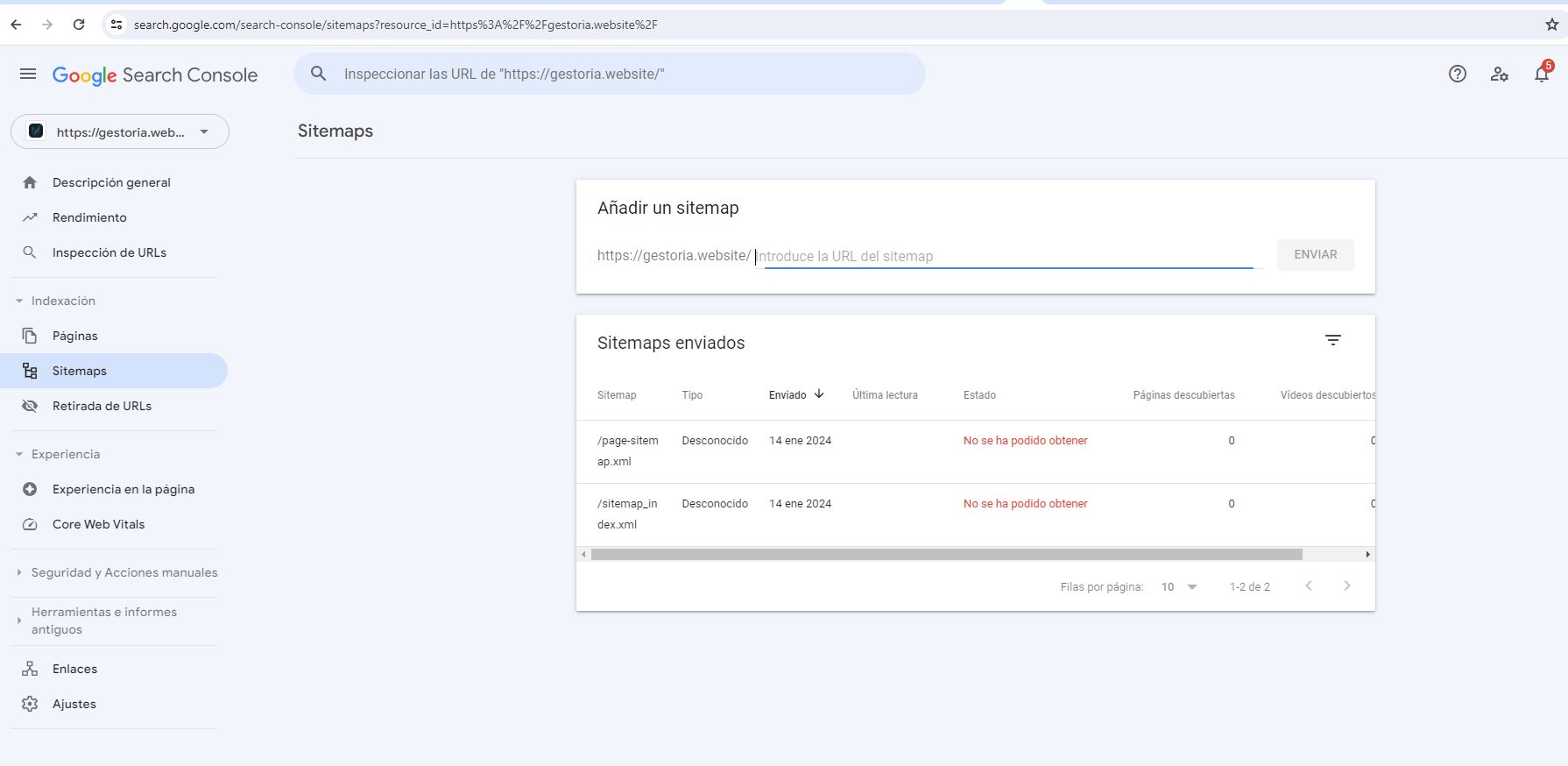Go to previous page of sitemap table
The image size is (1568, 766).
[1309, 585]
